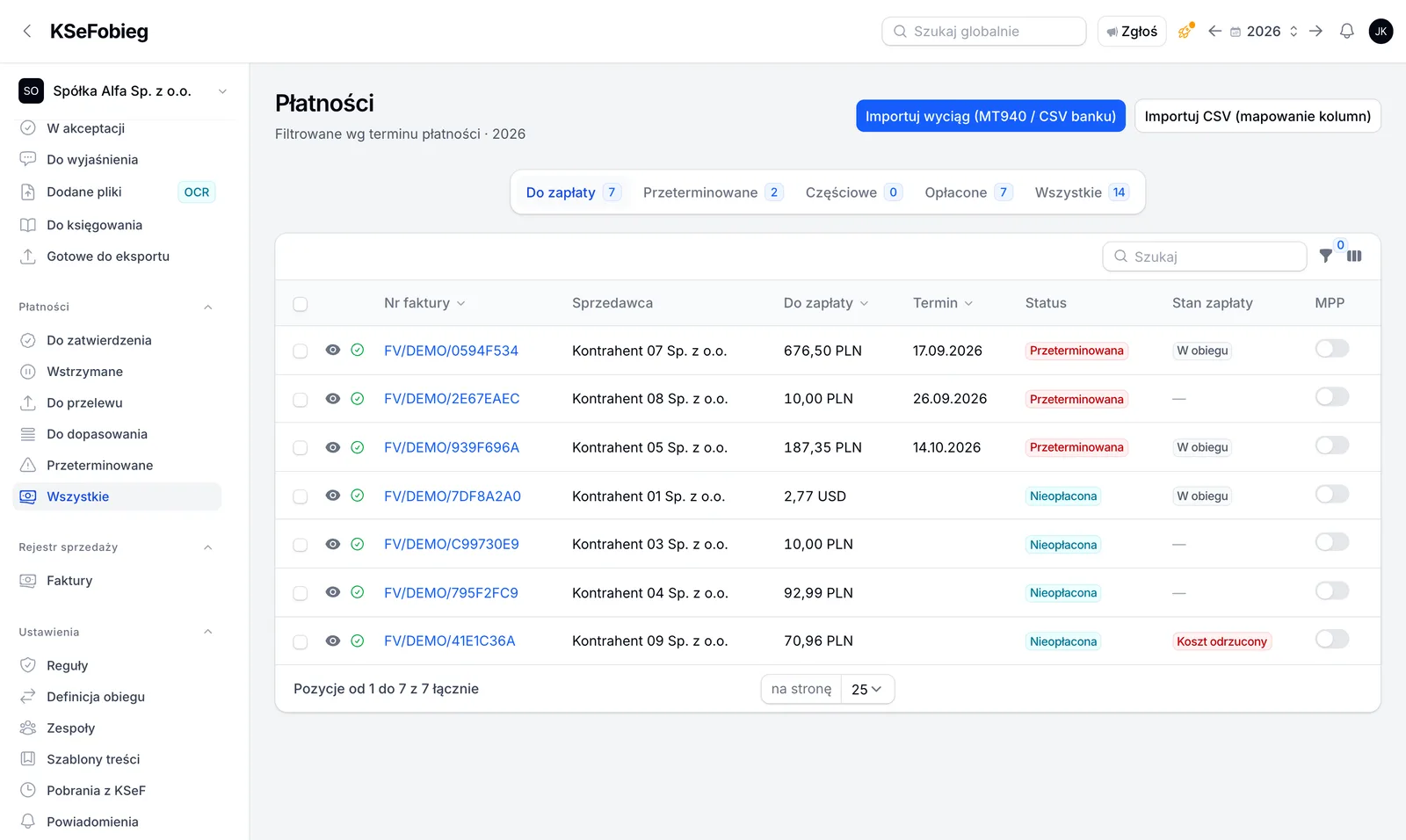Switch to the Częściowe tab
This screenshot has height=840, width=1406.
(853, 192)
